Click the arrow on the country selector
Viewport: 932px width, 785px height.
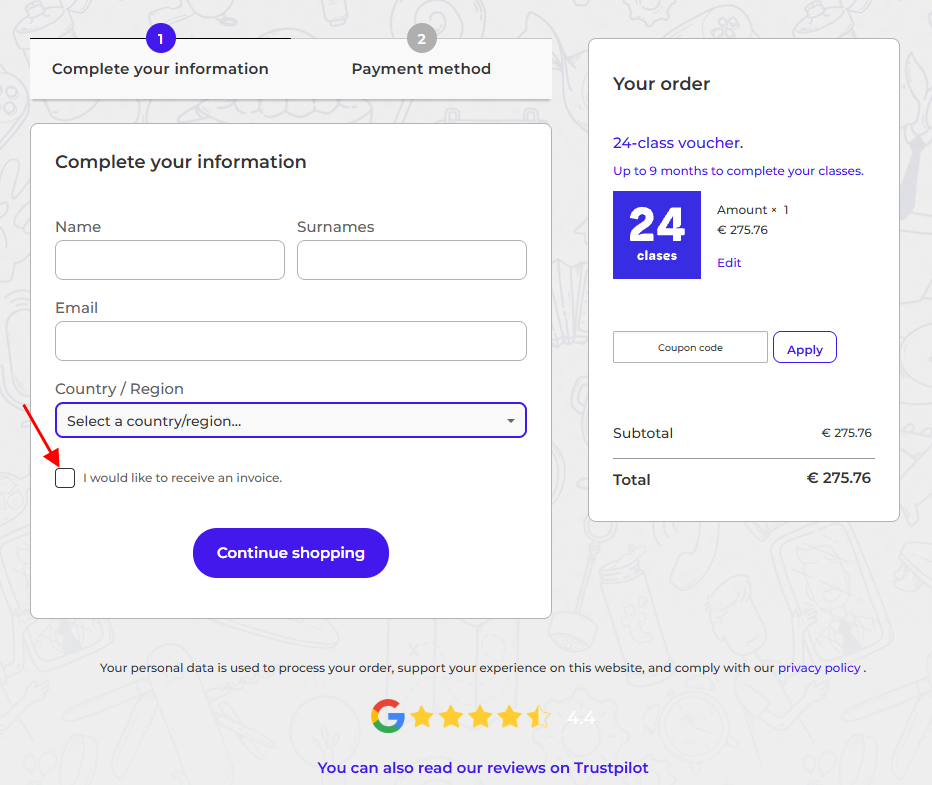tap(511, 421)
